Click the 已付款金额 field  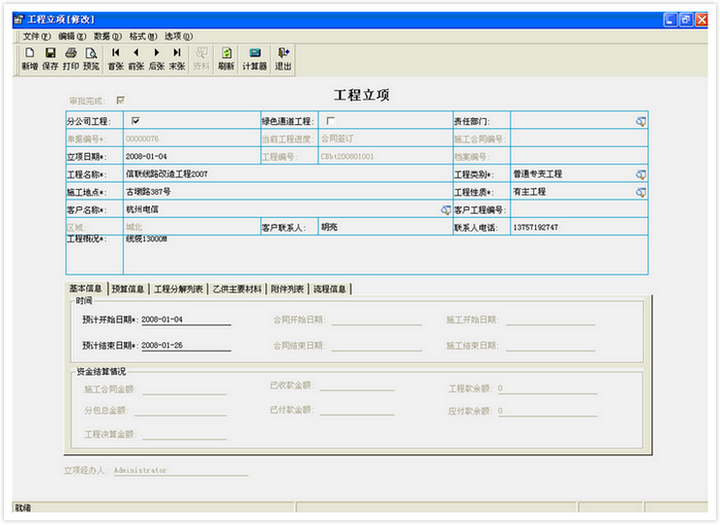pos(357,410)
